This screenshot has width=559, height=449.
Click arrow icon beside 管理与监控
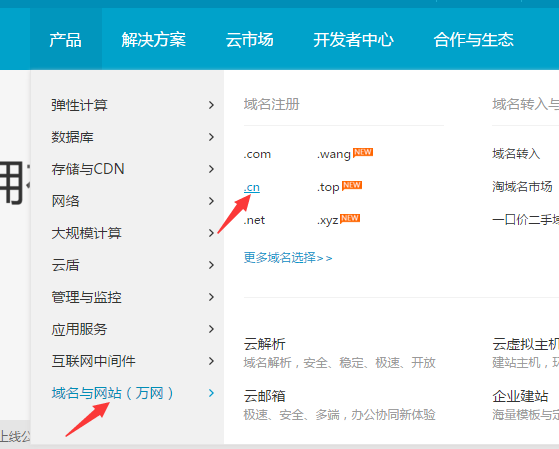coord(211,297)
